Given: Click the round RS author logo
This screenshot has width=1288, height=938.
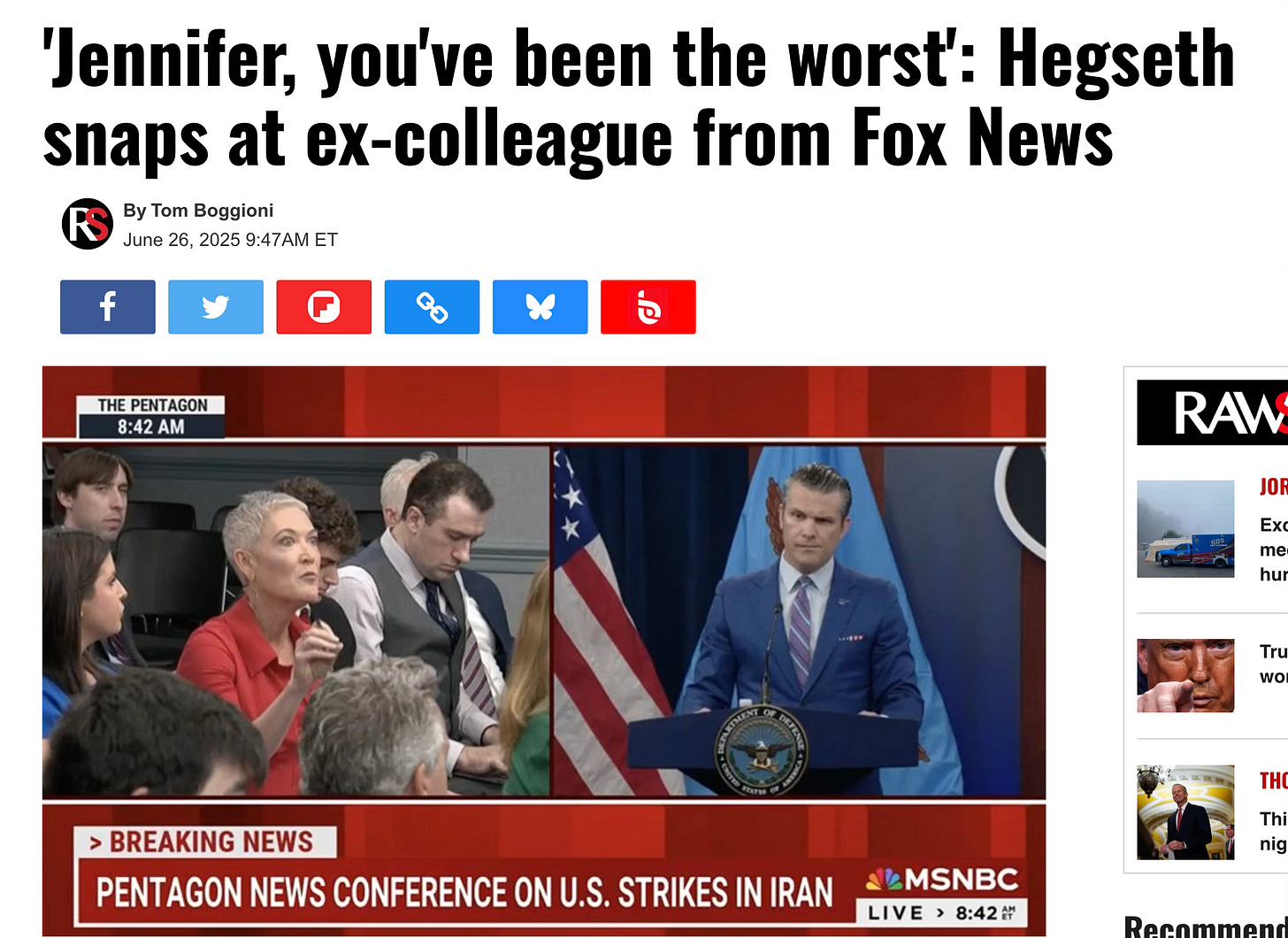Looking at the screenshot, I should 87,224.
